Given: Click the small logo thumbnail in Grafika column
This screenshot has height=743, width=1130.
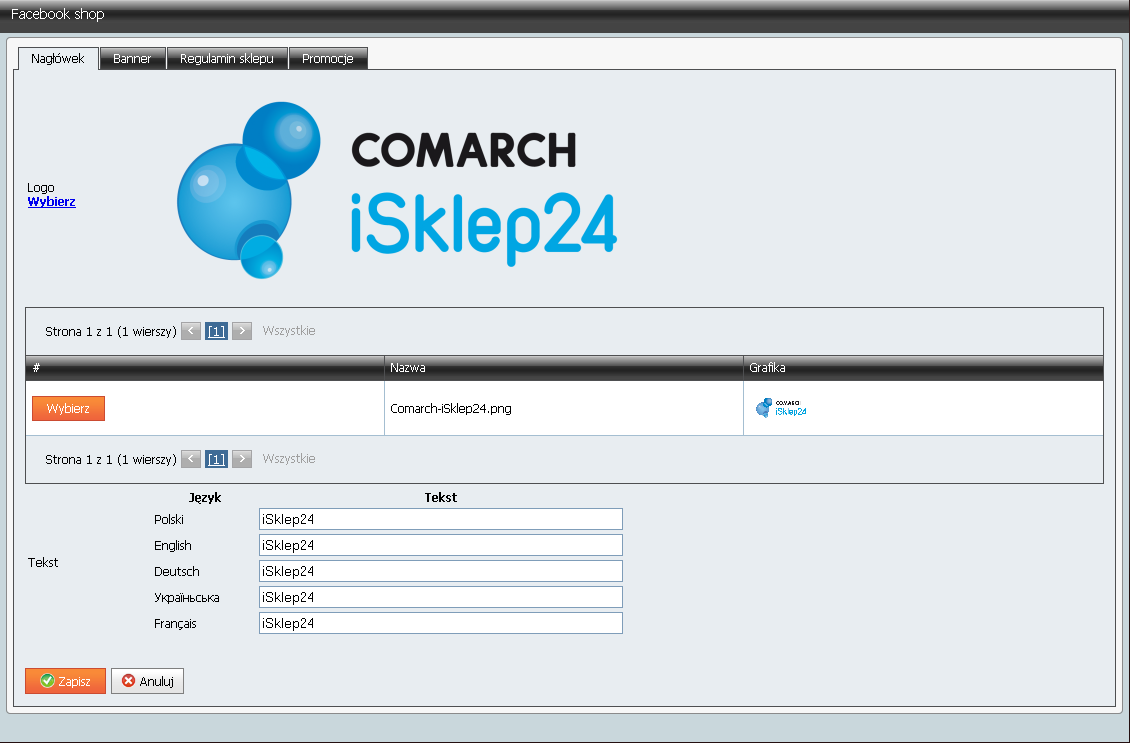Looking at the screenshot, I should click(x=780, y=408).
